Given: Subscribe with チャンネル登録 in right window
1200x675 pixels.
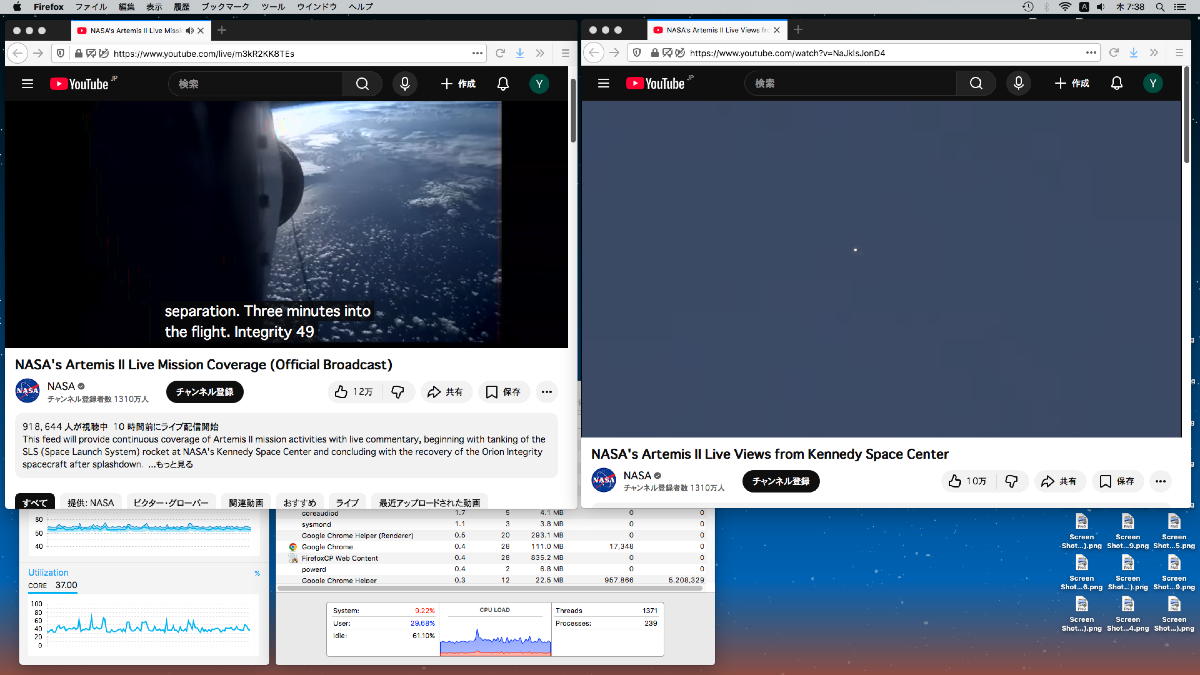Looking at the screenshot, I should click(781, 481).
